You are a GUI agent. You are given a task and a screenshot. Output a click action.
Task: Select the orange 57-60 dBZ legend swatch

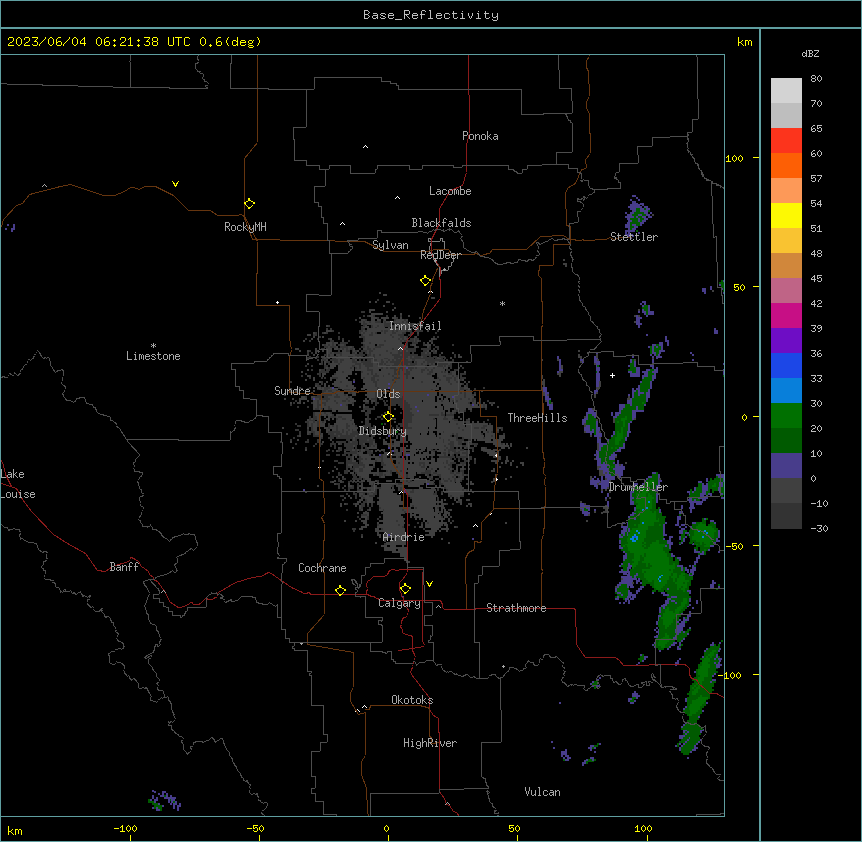786,166
